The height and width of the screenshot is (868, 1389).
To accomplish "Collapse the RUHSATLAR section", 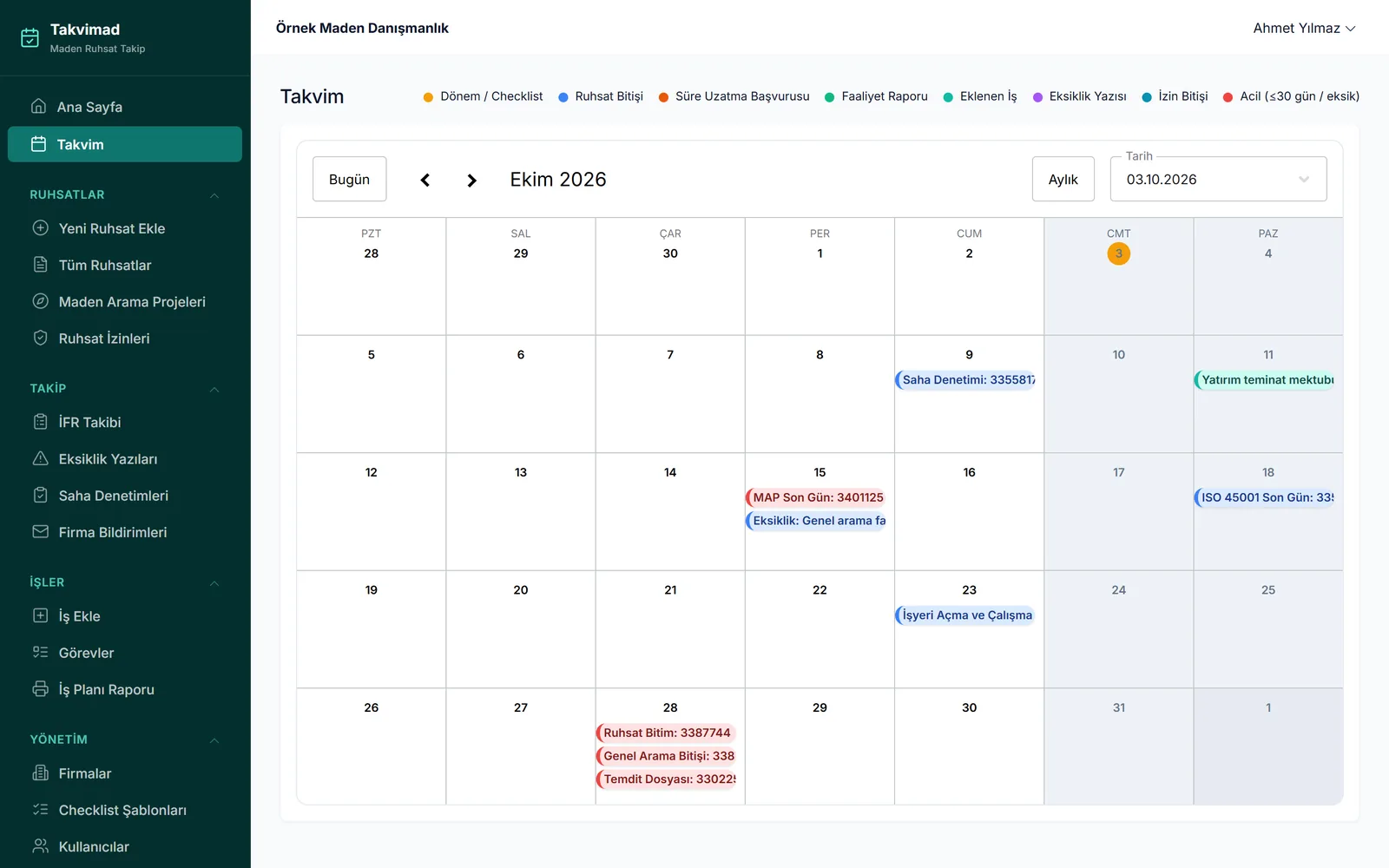I will [x=214, y=195].
